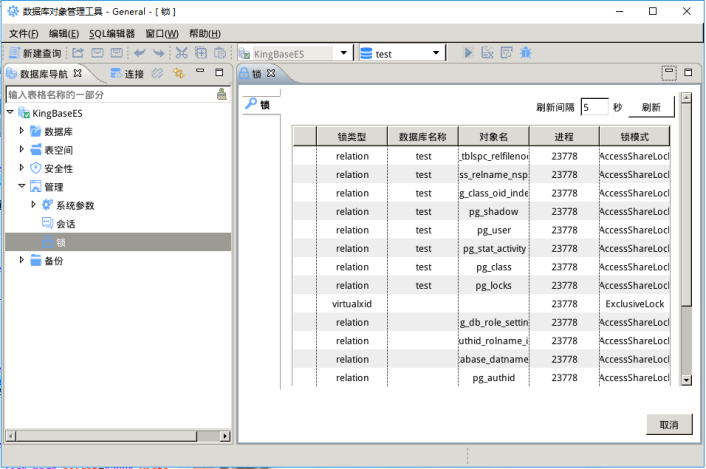Click the 新建查询 new query button
706x469 pixels.
tap(35, 54)
